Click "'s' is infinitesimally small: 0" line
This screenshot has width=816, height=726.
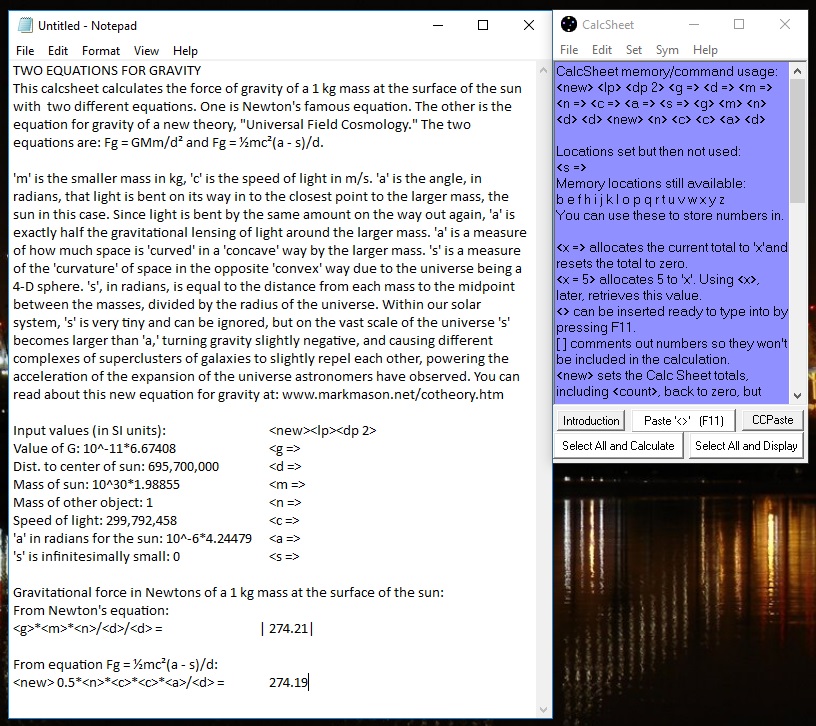click(x=96, y=557)
